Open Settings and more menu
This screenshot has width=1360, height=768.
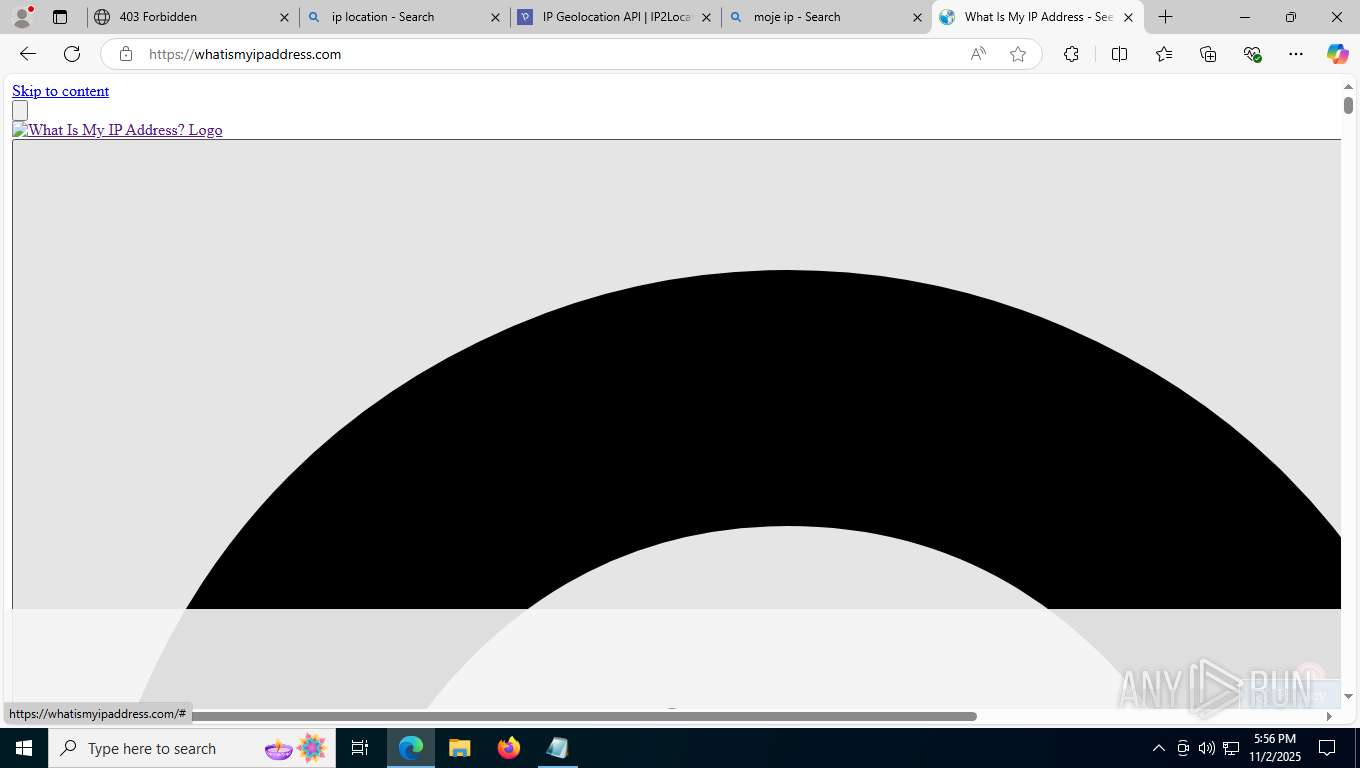tap(1296, 54)
